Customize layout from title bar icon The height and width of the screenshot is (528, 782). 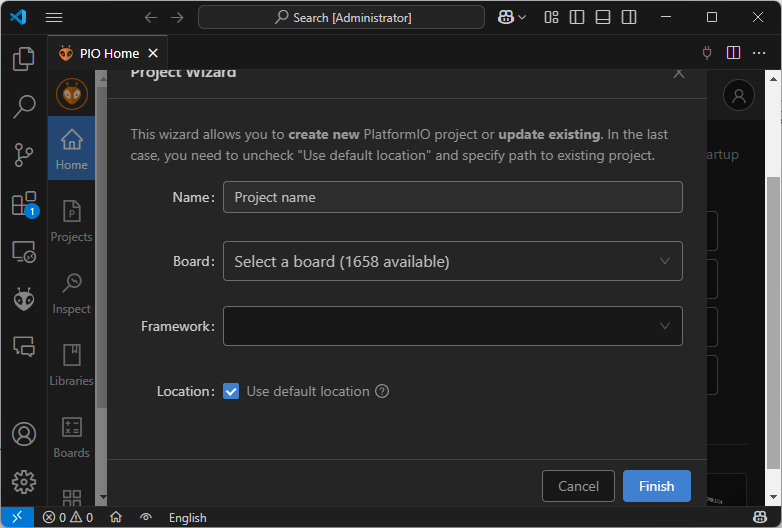click(551, 17)
